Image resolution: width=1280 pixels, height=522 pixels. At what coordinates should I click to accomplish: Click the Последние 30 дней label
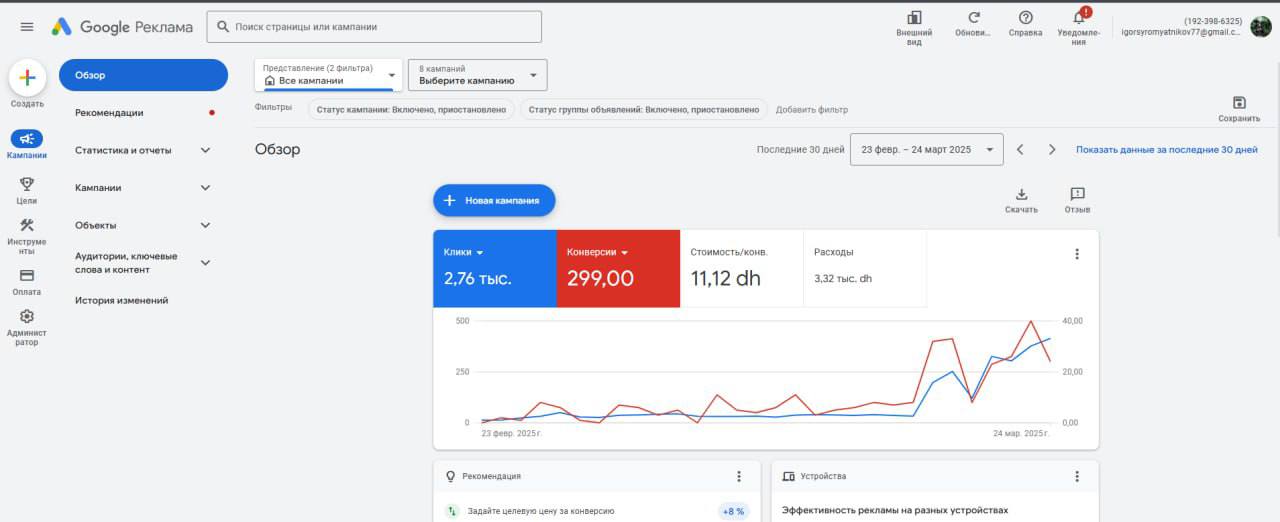pyautogui.click(x=800, y=149)
